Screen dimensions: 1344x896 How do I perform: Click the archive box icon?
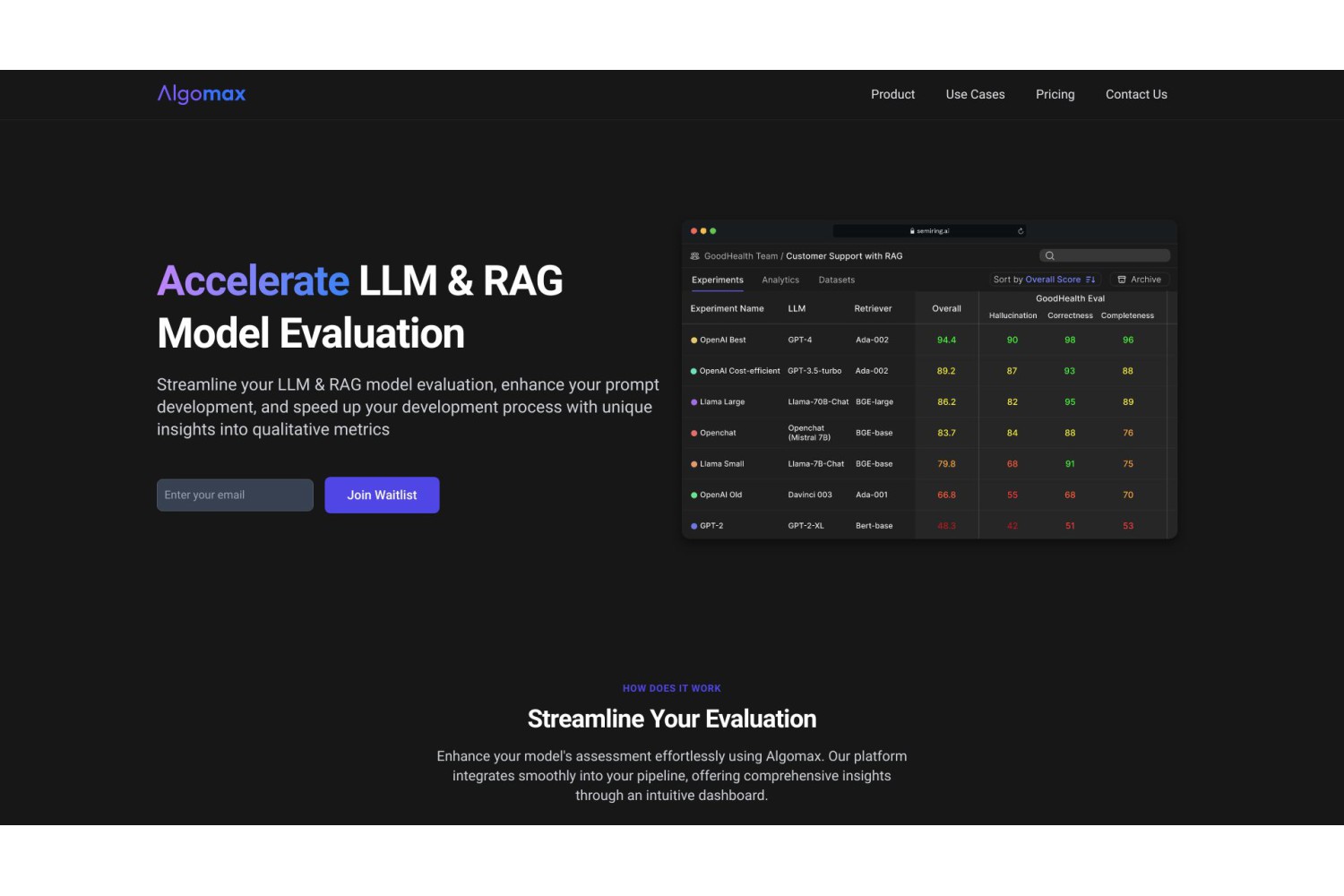point(1122,280)
